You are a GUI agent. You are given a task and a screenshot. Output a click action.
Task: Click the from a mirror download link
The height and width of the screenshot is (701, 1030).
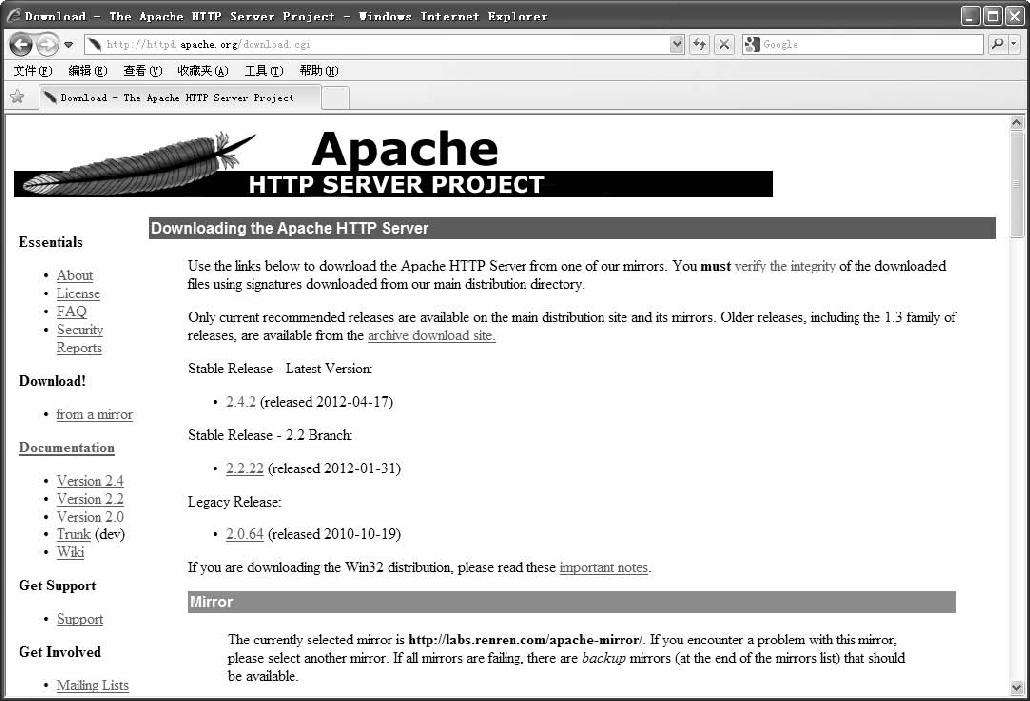pyautogui.click(x=95, y=415)
